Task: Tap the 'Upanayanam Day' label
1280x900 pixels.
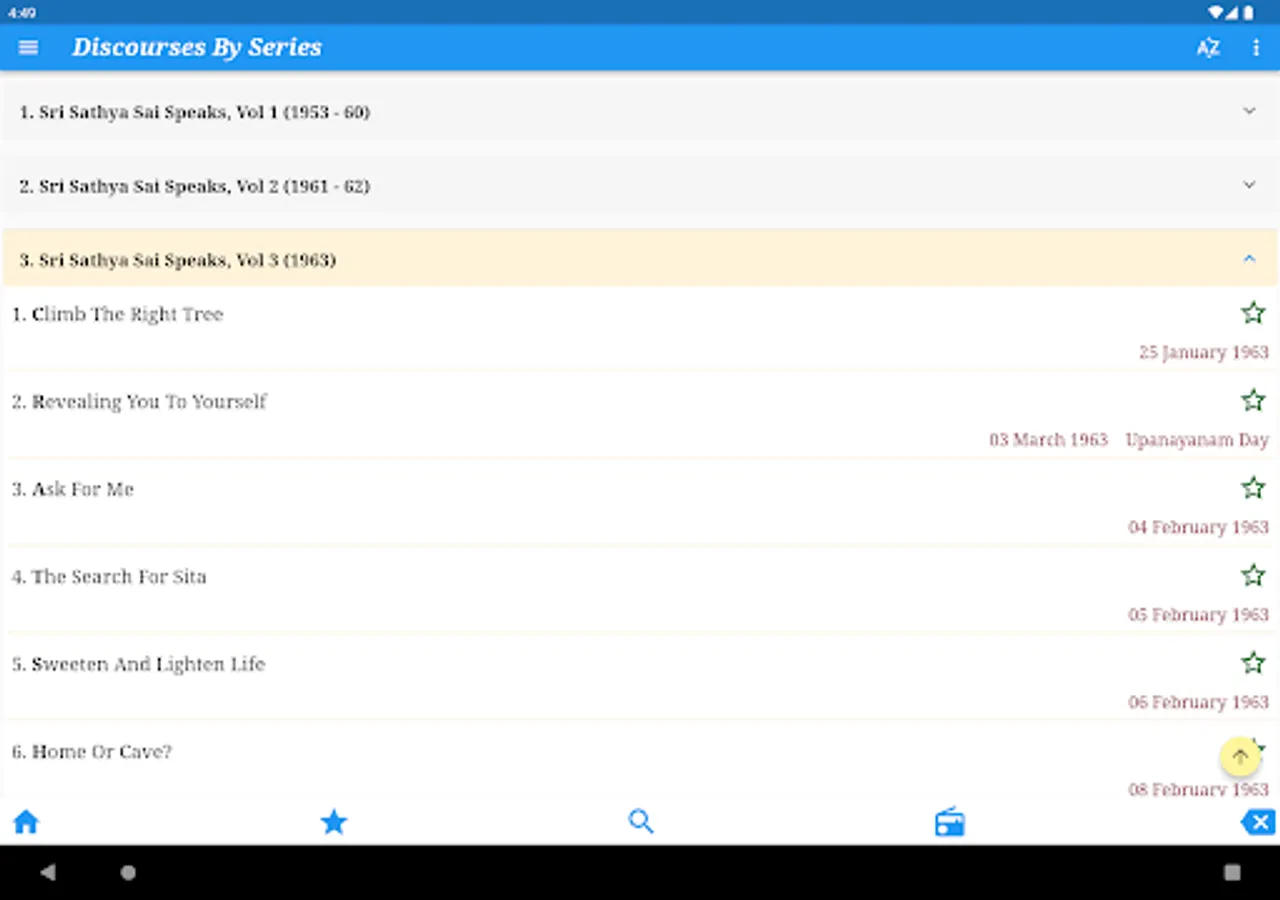Action: pos(1197,440)
